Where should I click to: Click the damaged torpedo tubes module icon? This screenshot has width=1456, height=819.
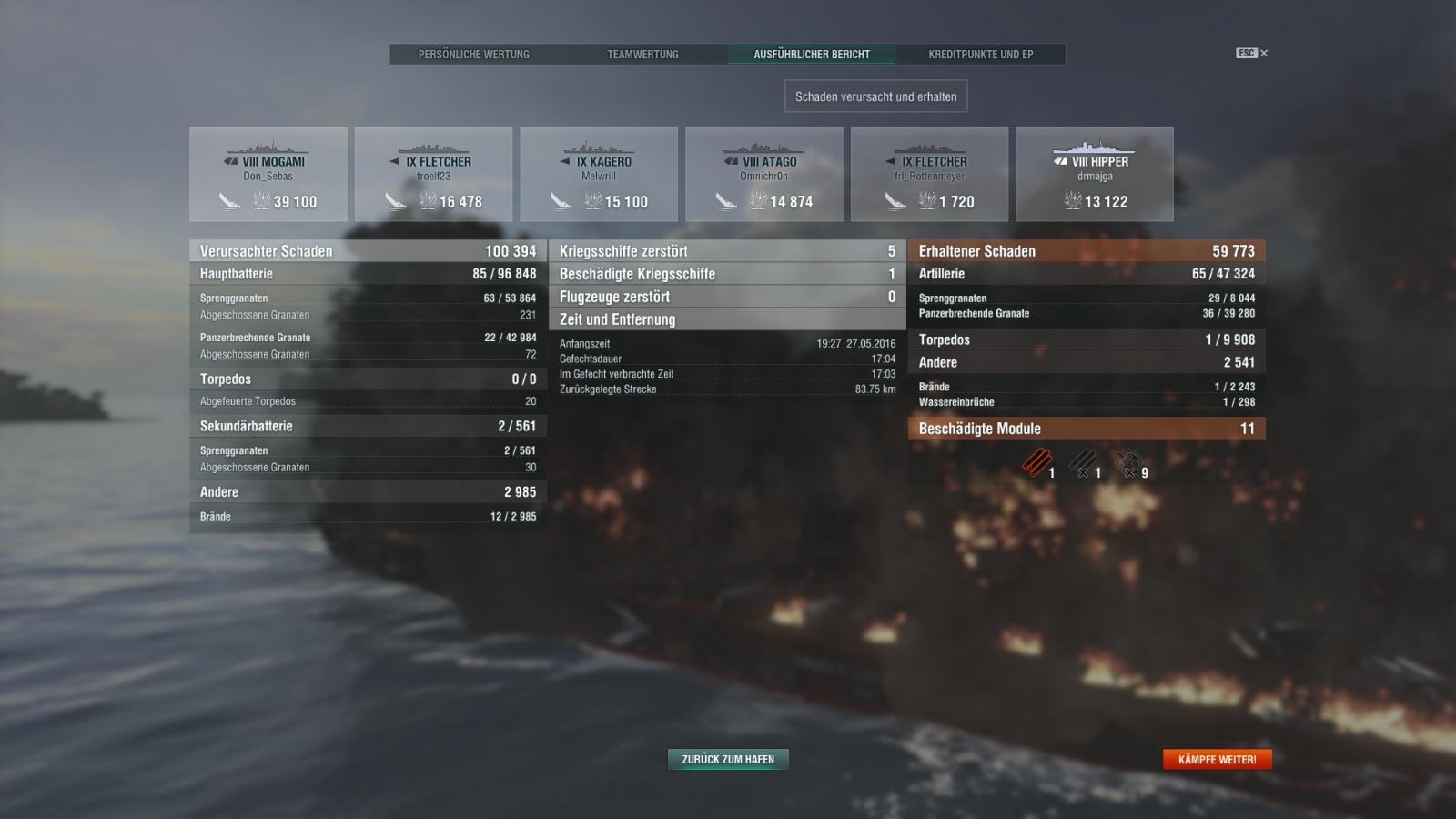pos(1036,463)
